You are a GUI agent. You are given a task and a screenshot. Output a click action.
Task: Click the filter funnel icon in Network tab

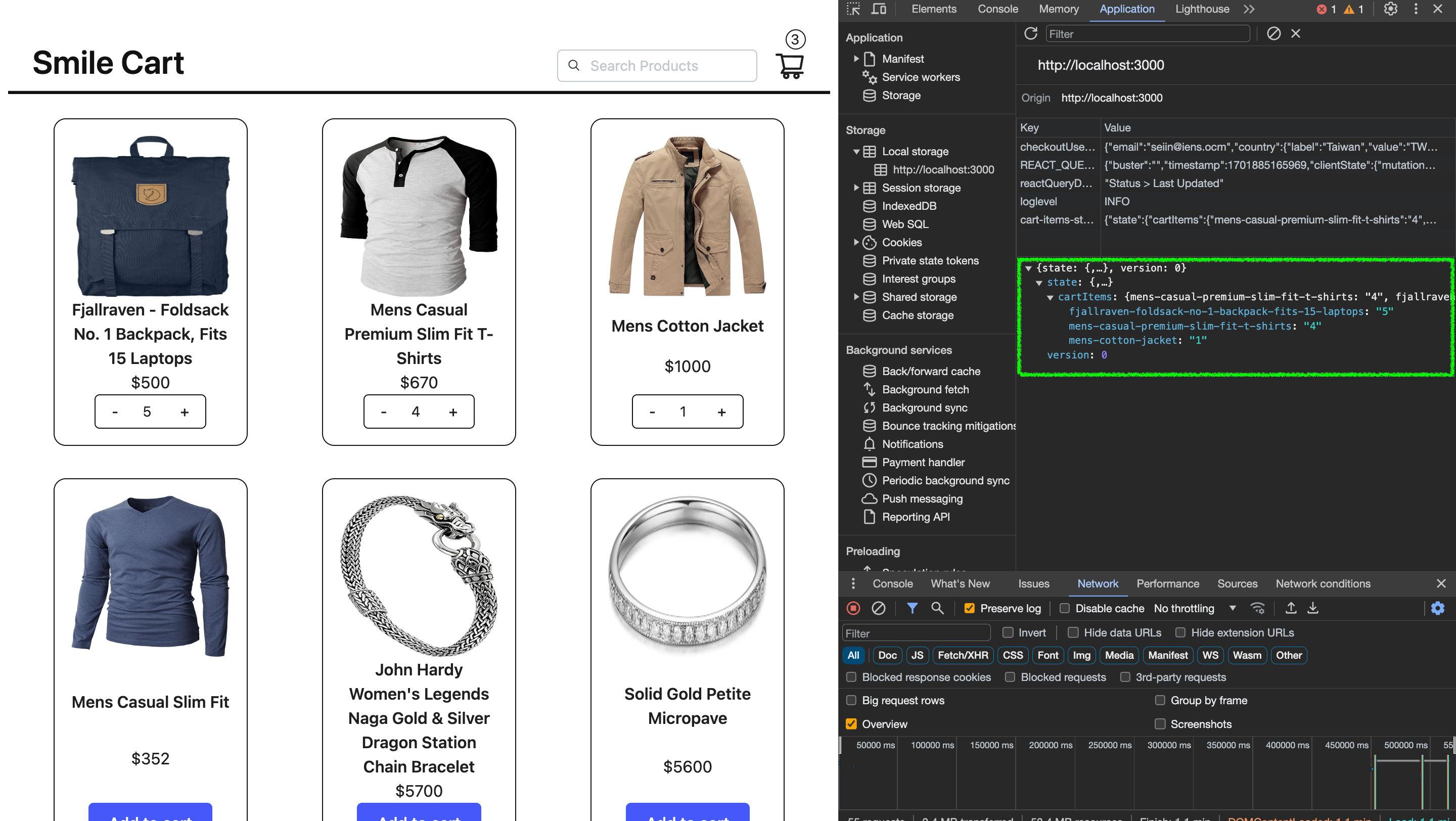point(912,608)
